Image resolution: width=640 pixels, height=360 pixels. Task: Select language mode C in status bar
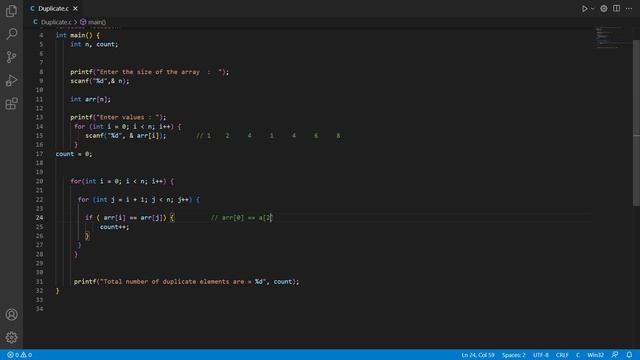tap(578, 355)
